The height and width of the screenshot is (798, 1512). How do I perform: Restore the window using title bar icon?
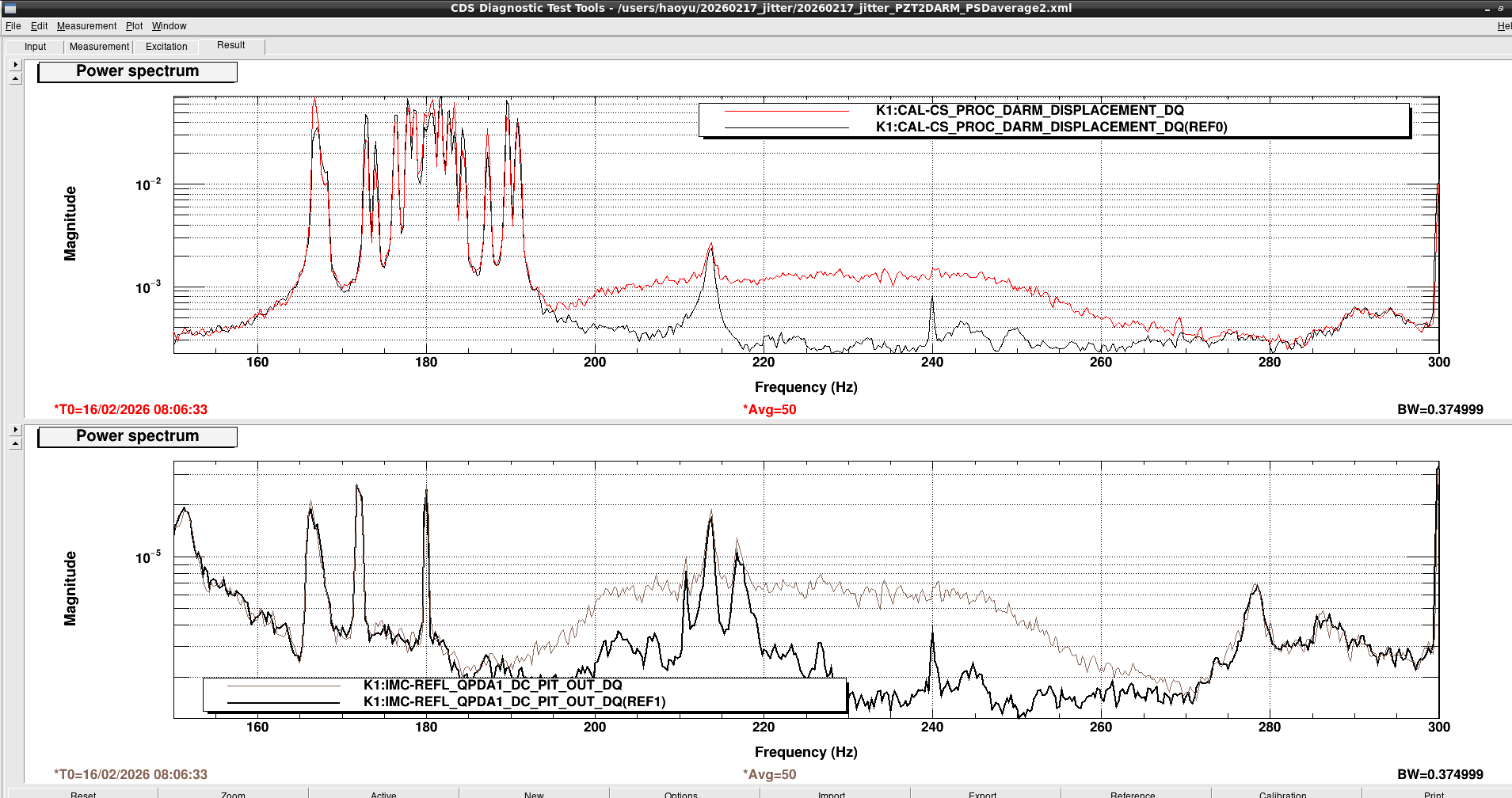pyautogui.click(x=1500, y=8)
